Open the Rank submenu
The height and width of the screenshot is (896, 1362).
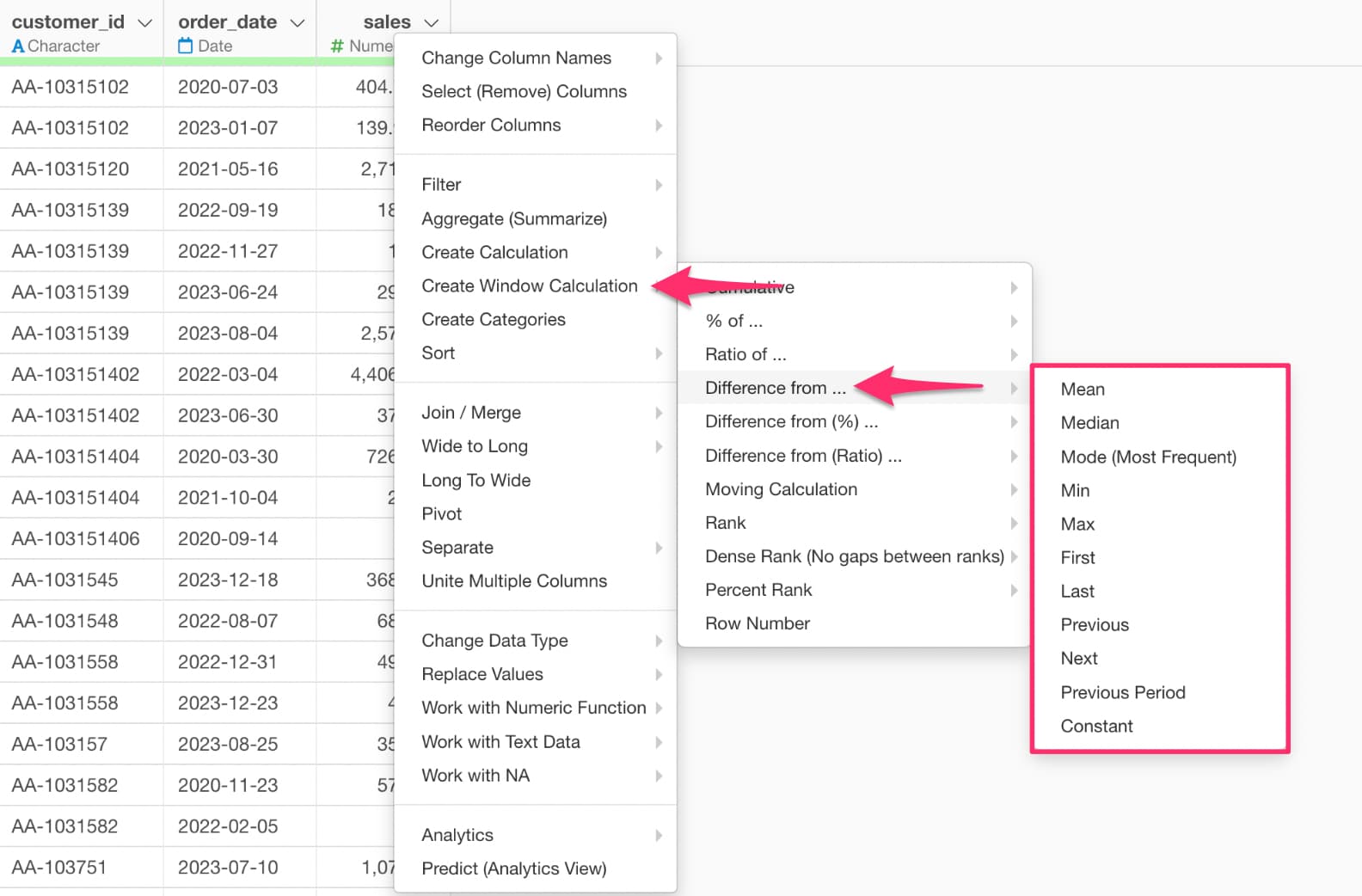(x=855, y=523)
